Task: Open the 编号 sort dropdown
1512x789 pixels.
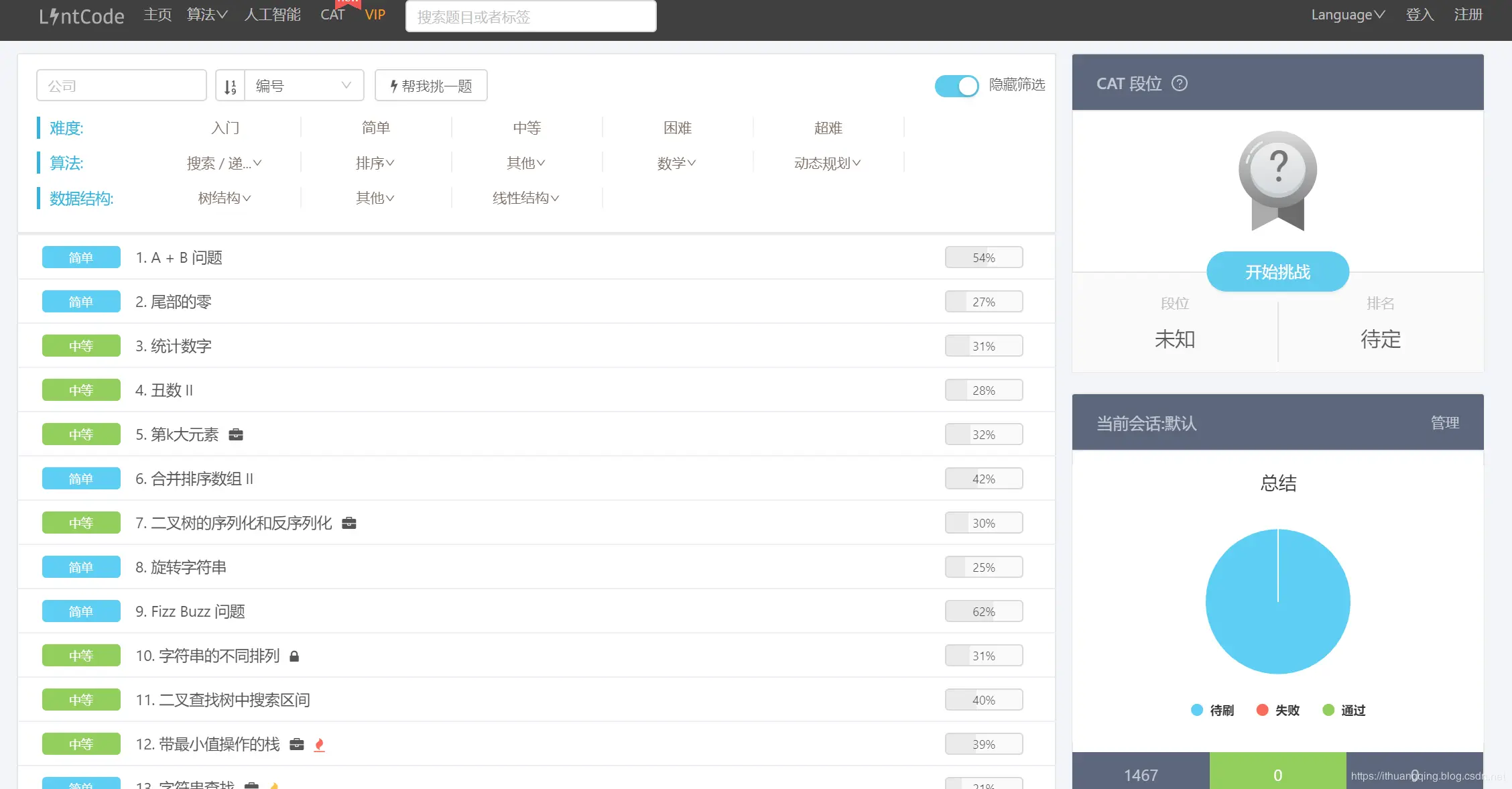Action: coord(304,86)
